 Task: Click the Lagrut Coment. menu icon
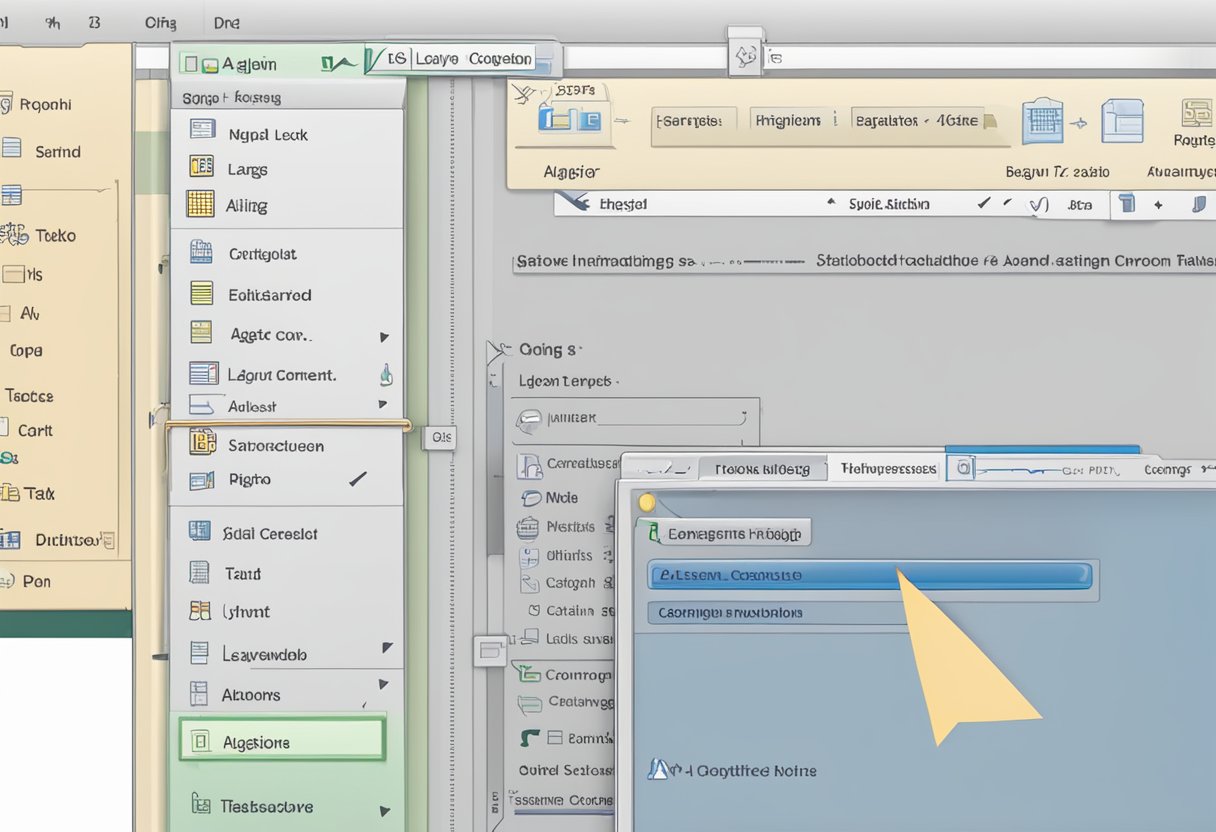[203, 374]
